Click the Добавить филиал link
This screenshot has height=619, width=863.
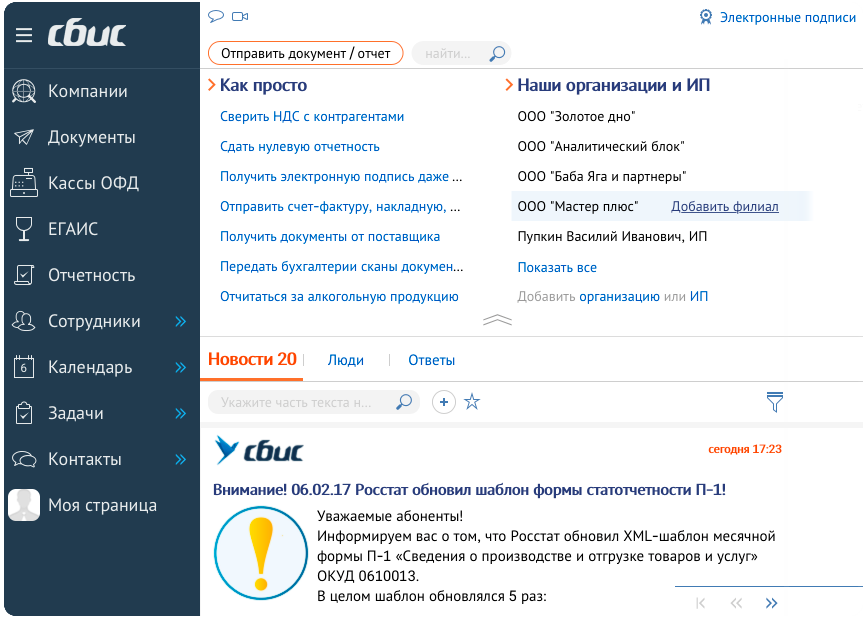(x=724, y=206)
